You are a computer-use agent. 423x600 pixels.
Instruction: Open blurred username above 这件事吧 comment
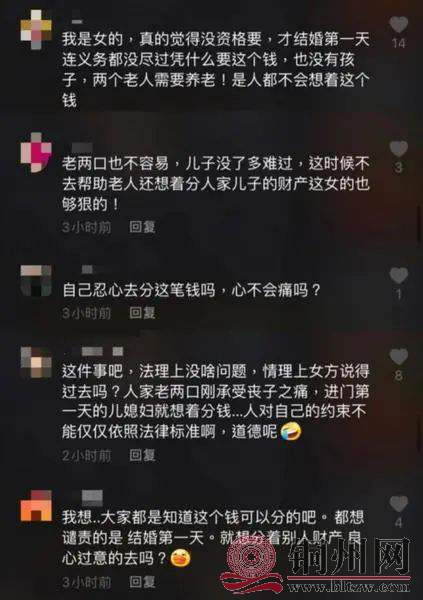point(103,351)
